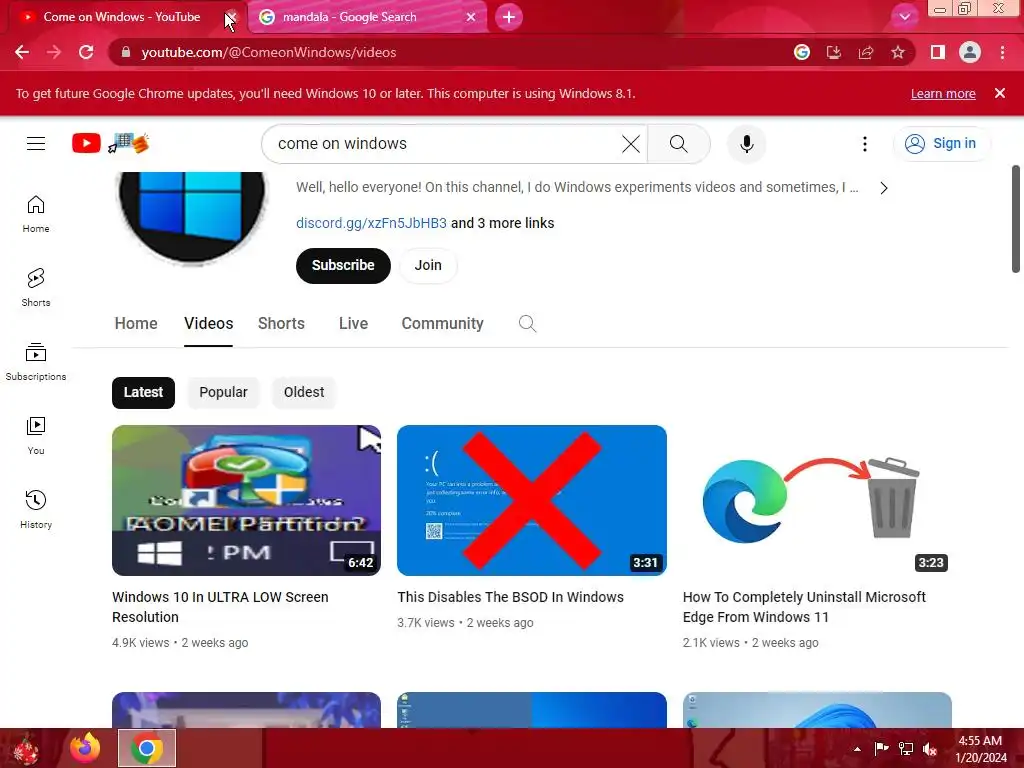This screenshot has width=1024, height=768.
Task: Switch to channel Home tab
Action: 136,324
